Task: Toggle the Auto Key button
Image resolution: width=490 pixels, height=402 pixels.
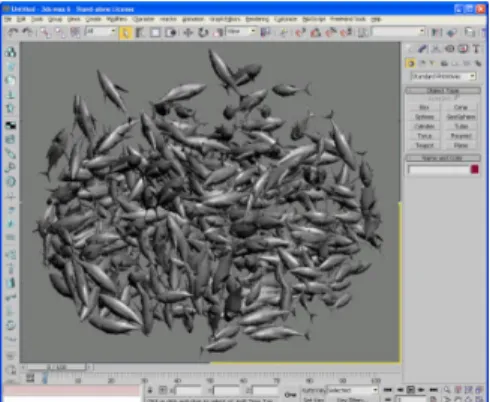Action: click(x=313, y=390)
